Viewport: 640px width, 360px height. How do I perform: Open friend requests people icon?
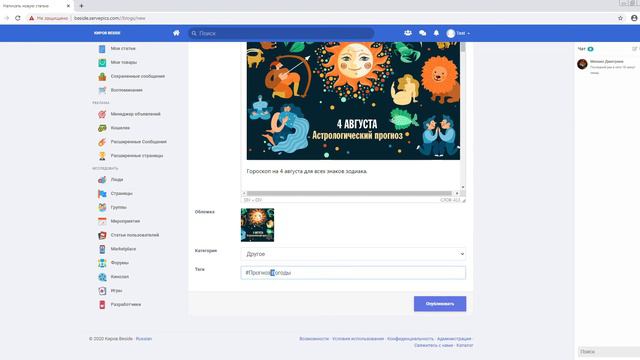pyautogui.click(x=408, y=33)
